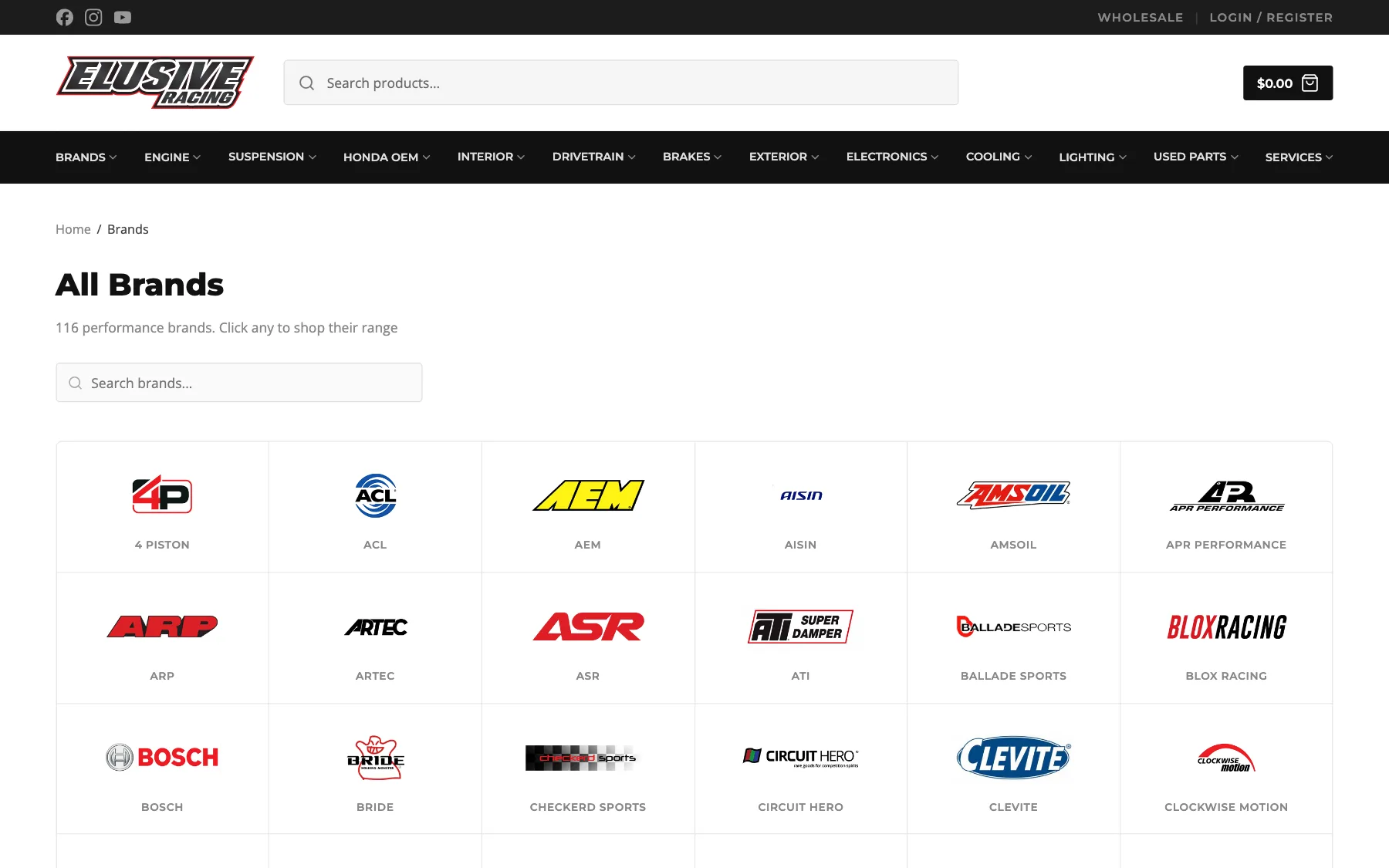
Task: Click the 116 performance brands description text
Action: click(x=227, y=328)
